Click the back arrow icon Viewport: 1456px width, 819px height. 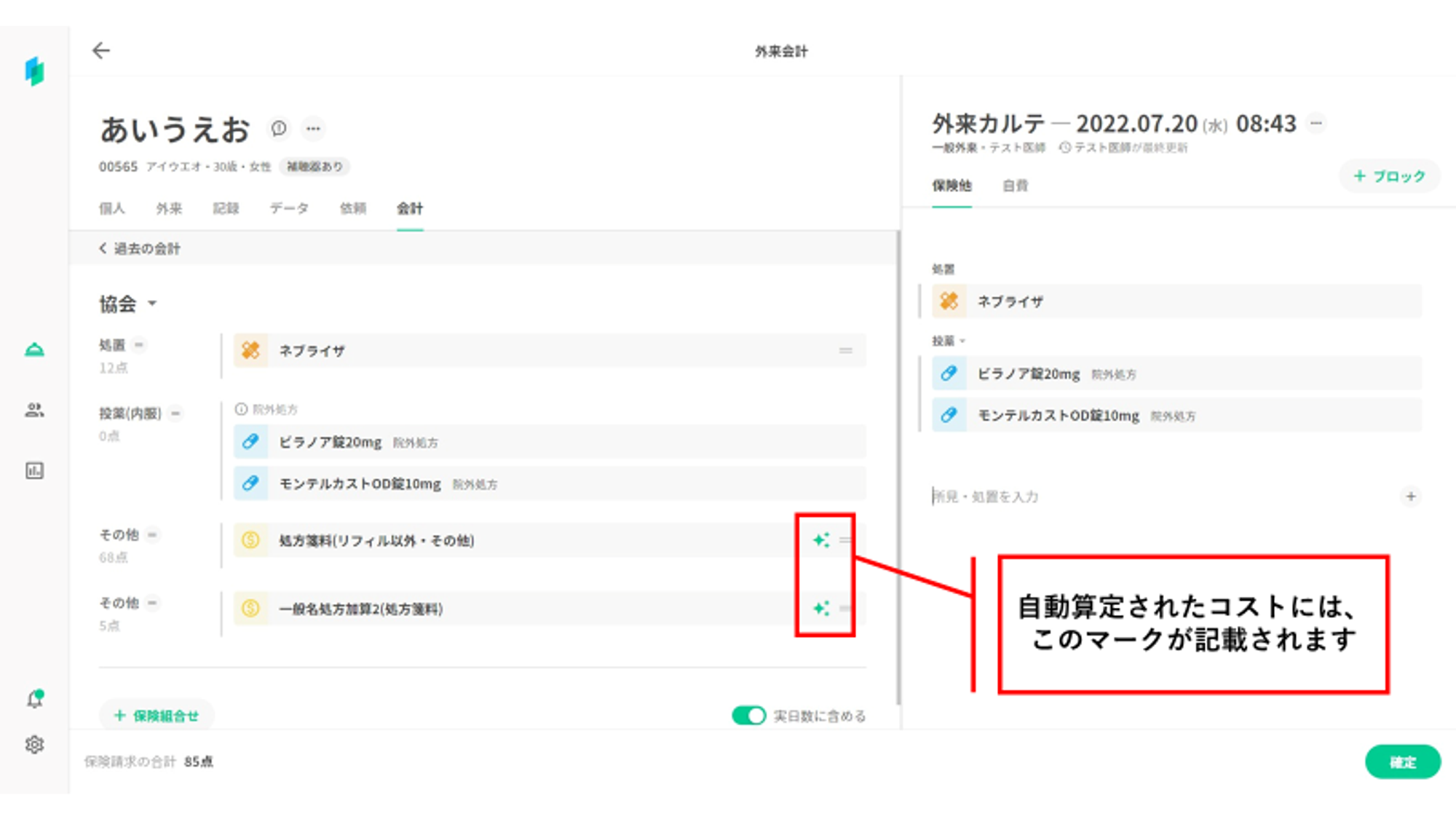point(101,50)
